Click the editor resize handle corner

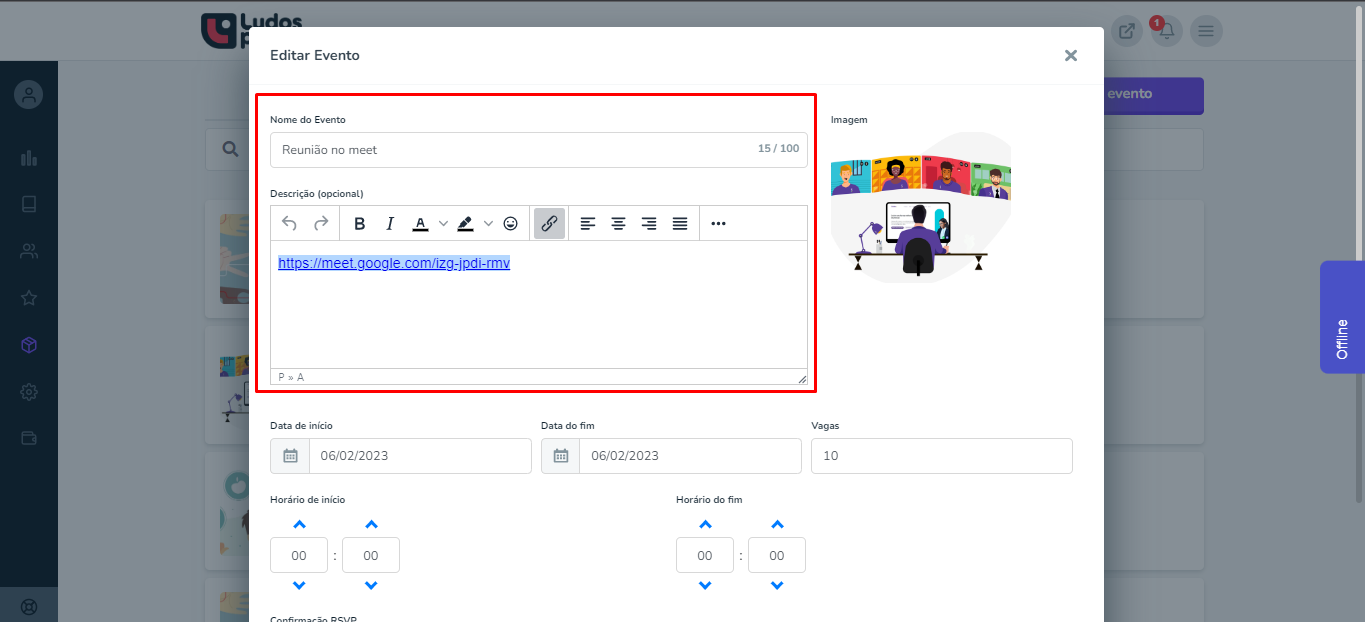click(802, 379)
